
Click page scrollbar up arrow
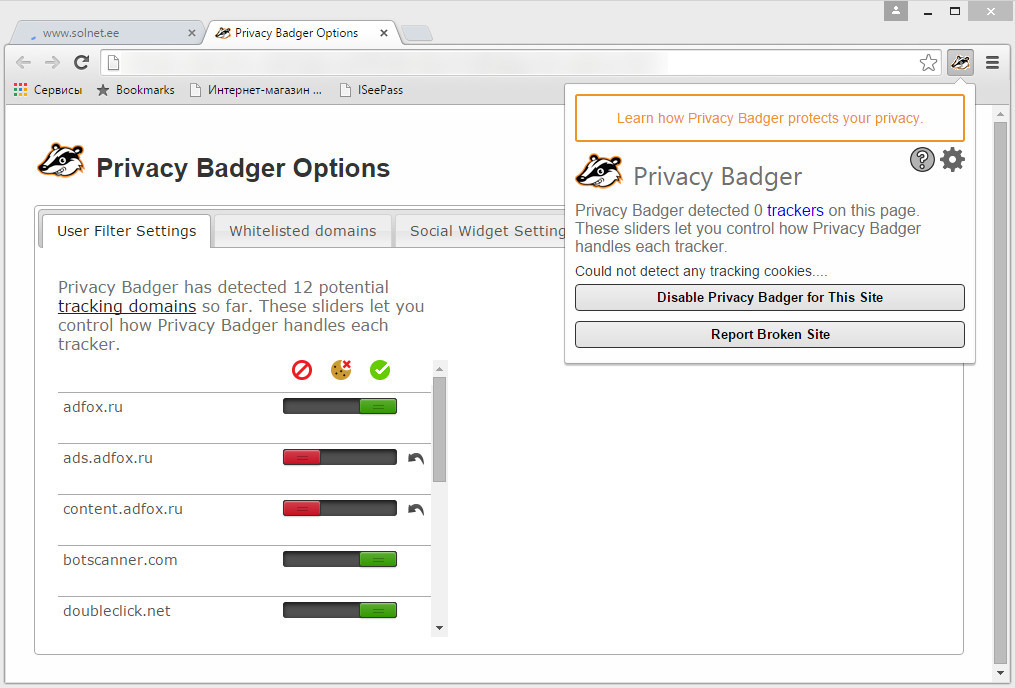pos(1001,115)
